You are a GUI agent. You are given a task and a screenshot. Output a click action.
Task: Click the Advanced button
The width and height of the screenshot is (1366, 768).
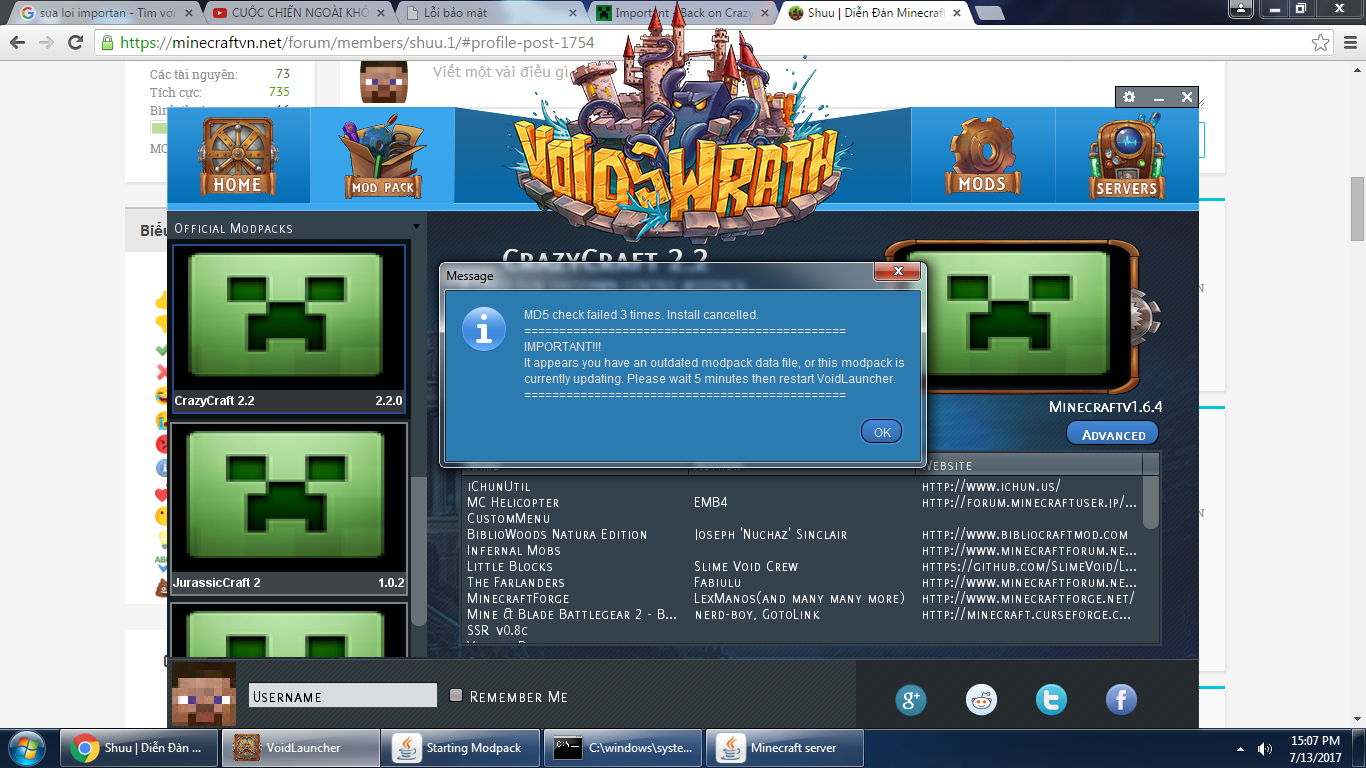pos(1113,434)
